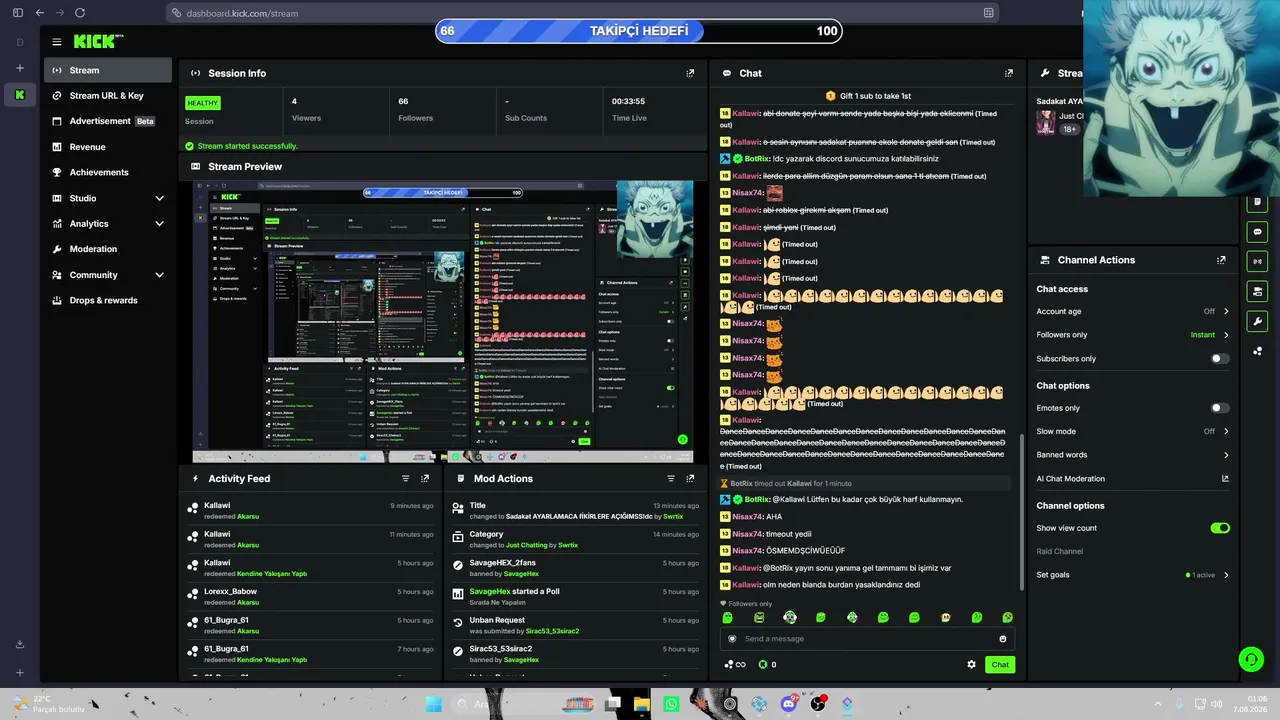Pop out the Session Info panel
The image size is (1280, 720).
point(690,73)
